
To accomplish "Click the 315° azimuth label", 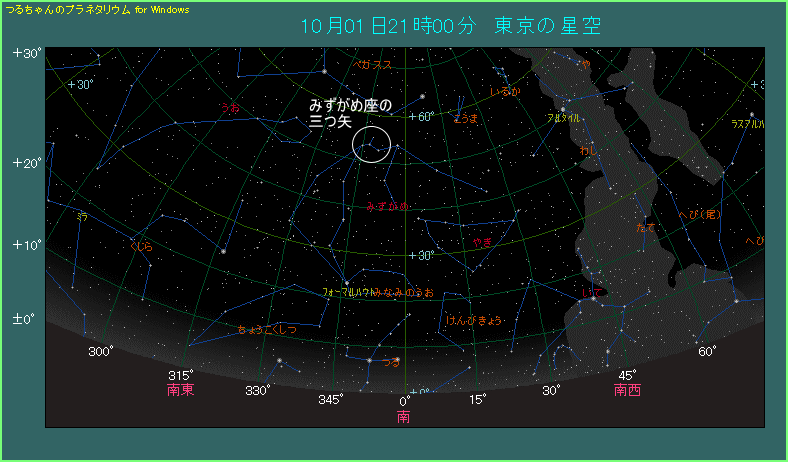I will click(x=181, y=375).
